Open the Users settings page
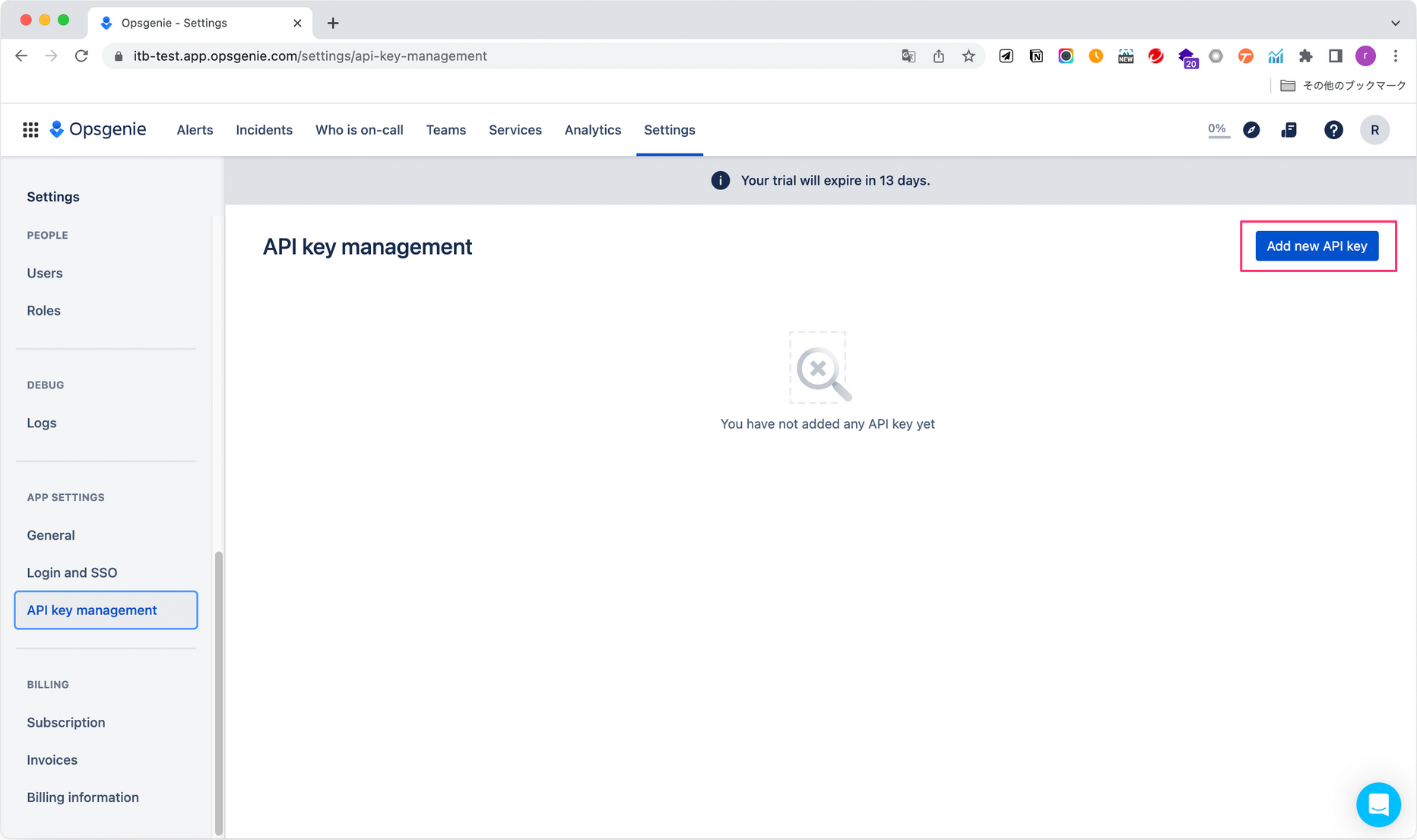The width and height of the screenshot is (1417, 840). pos(45,273)
